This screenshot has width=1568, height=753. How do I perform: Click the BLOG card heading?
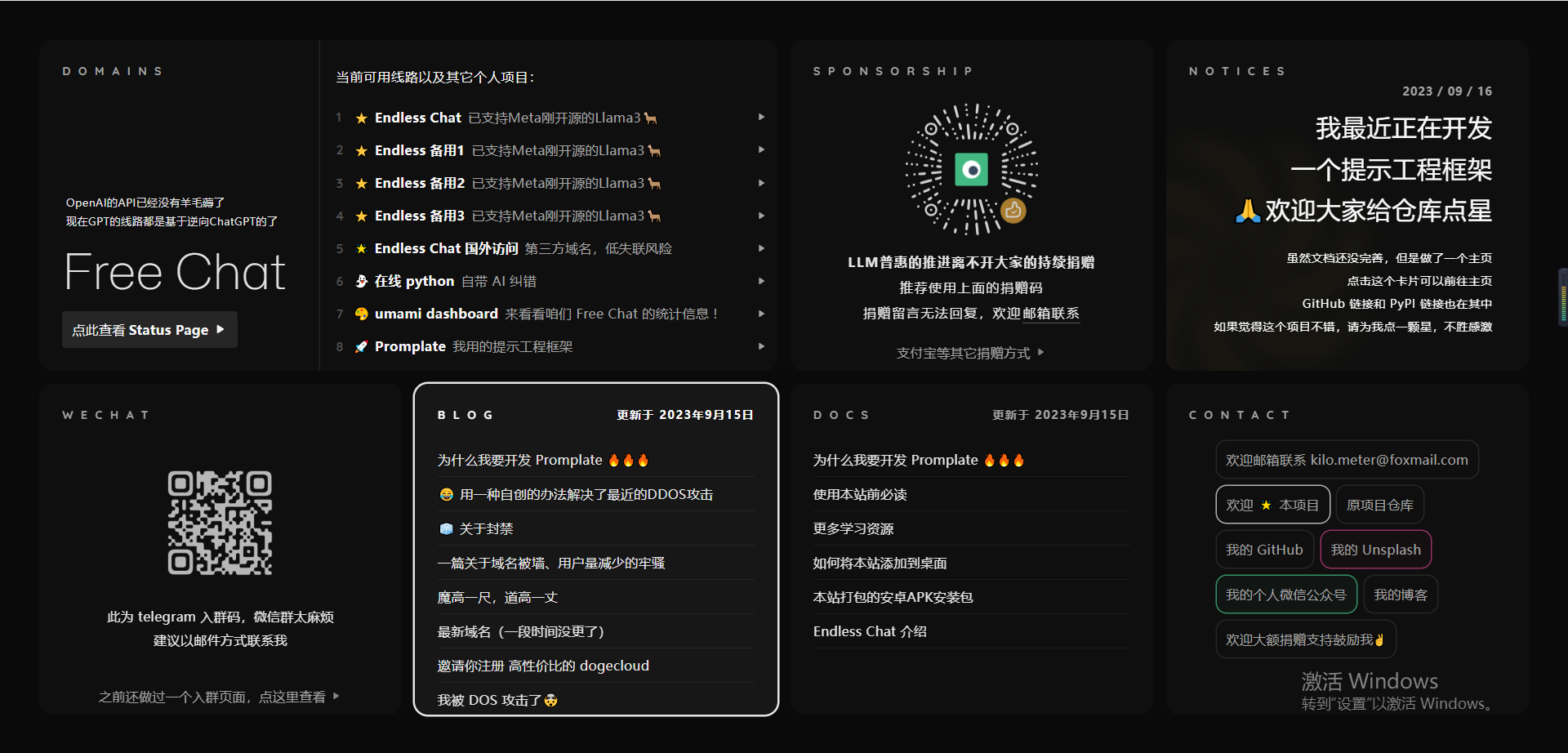click(465, 415)
